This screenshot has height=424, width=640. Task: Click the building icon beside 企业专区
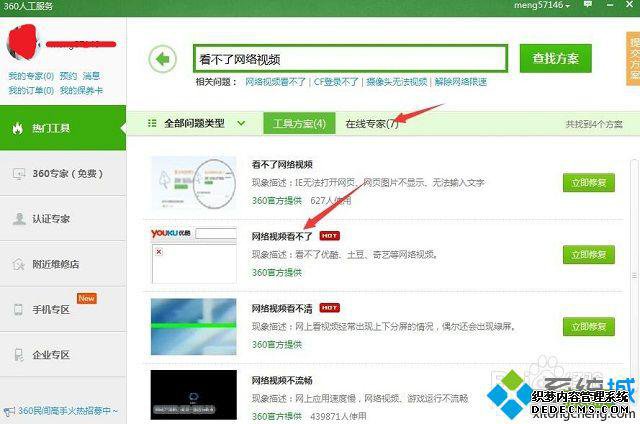coord(19,355)
